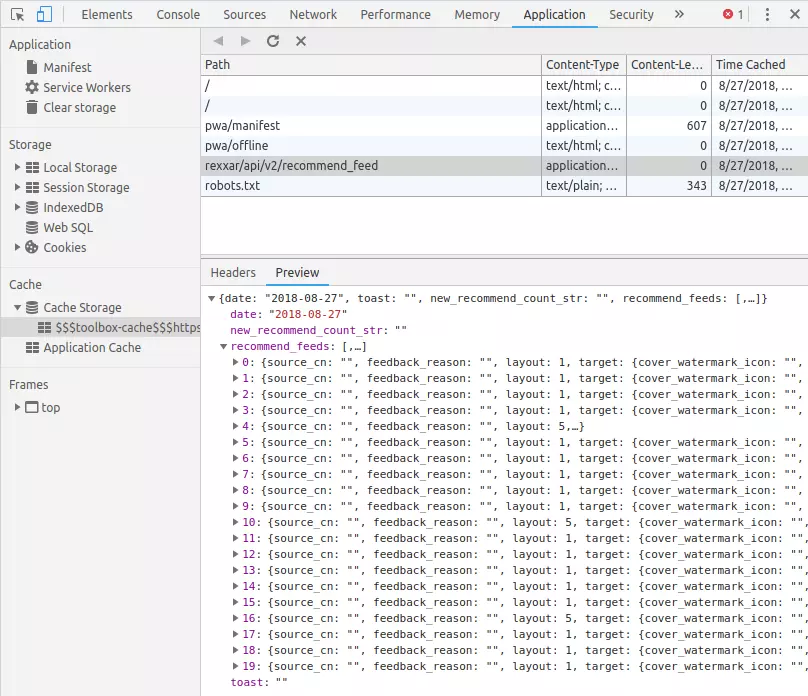The width and height of the screenshot is (808, 696).
Task: Open the Preview tab
Action: click(x=297, y=273)
